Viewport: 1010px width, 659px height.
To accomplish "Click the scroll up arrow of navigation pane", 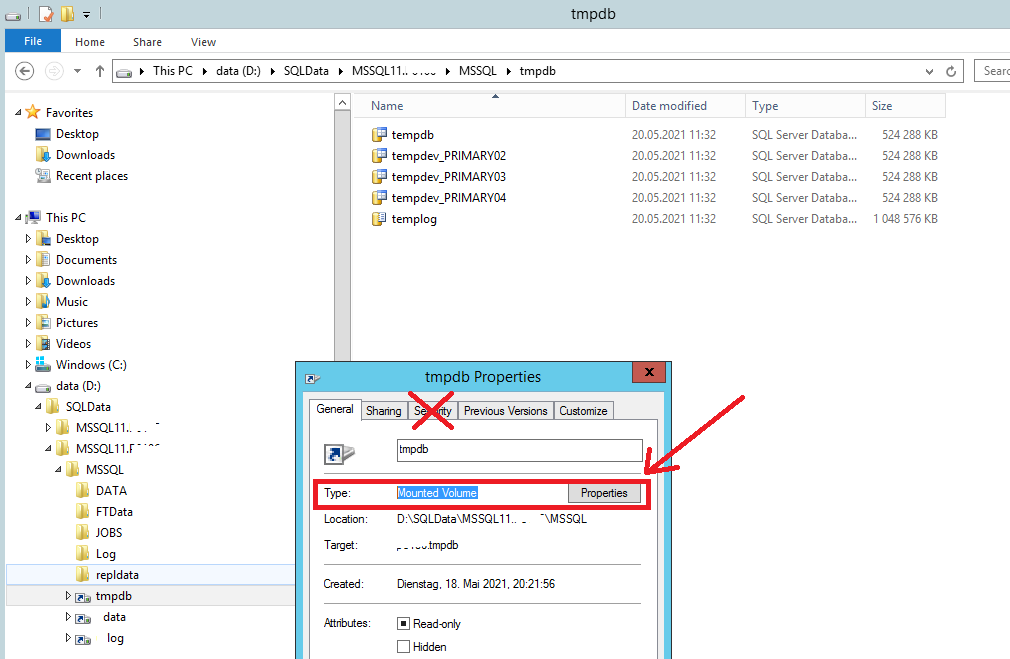I will (x=343, y=102).
